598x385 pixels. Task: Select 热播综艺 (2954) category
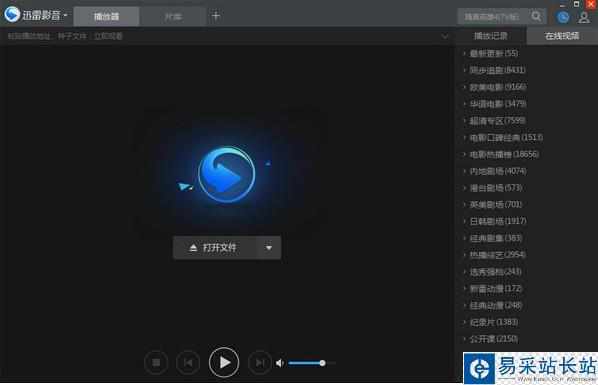[498, 255]
